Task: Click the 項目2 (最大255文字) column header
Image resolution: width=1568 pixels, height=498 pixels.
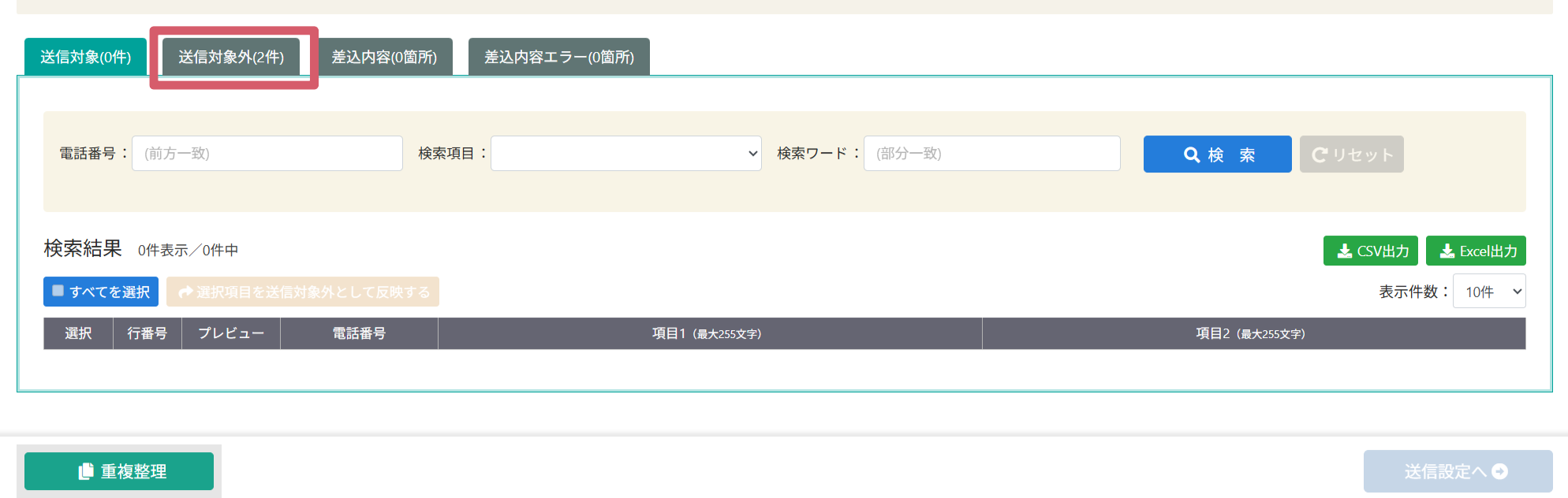Action: coord(1254,333)
